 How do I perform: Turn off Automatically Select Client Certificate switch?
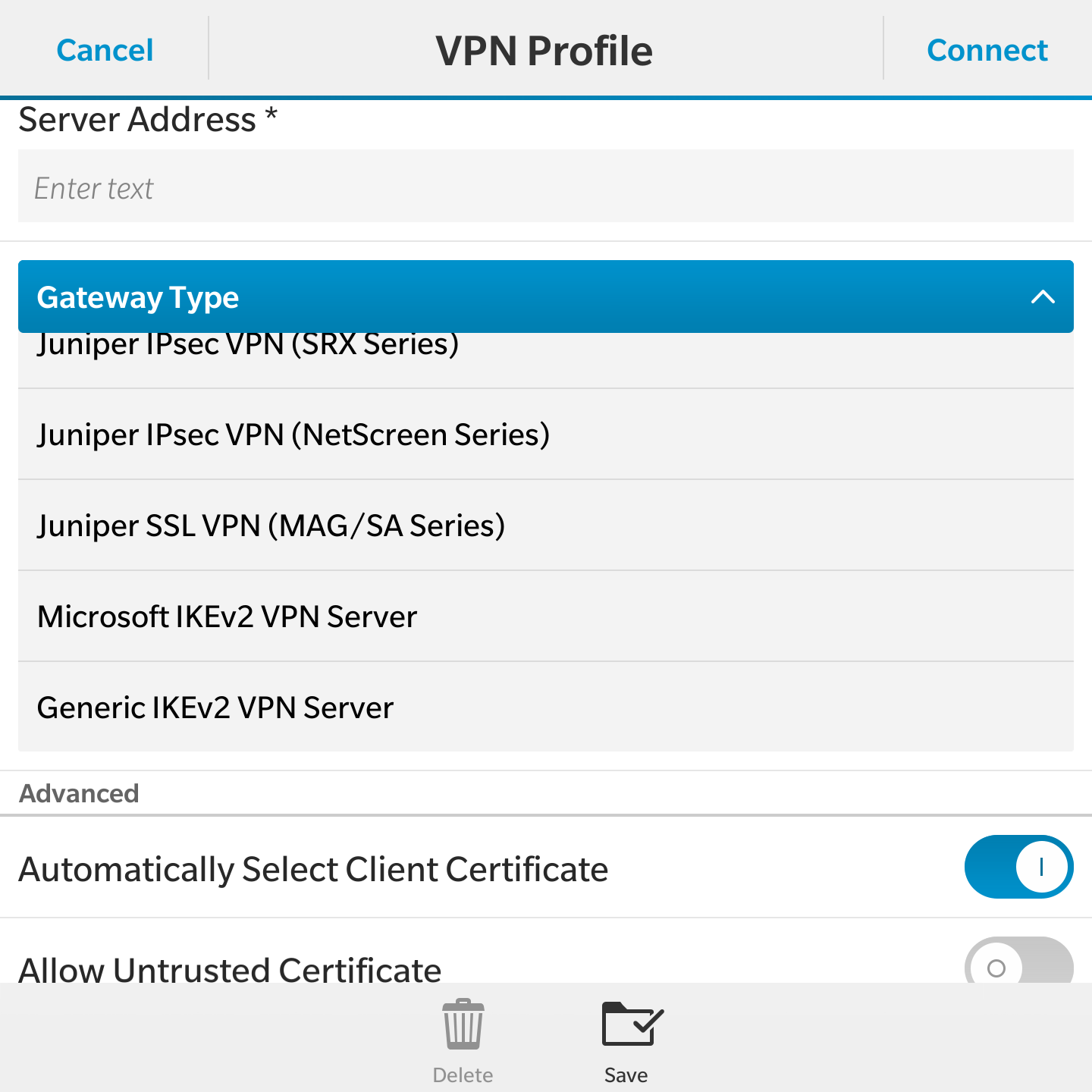coord(1018,867)
